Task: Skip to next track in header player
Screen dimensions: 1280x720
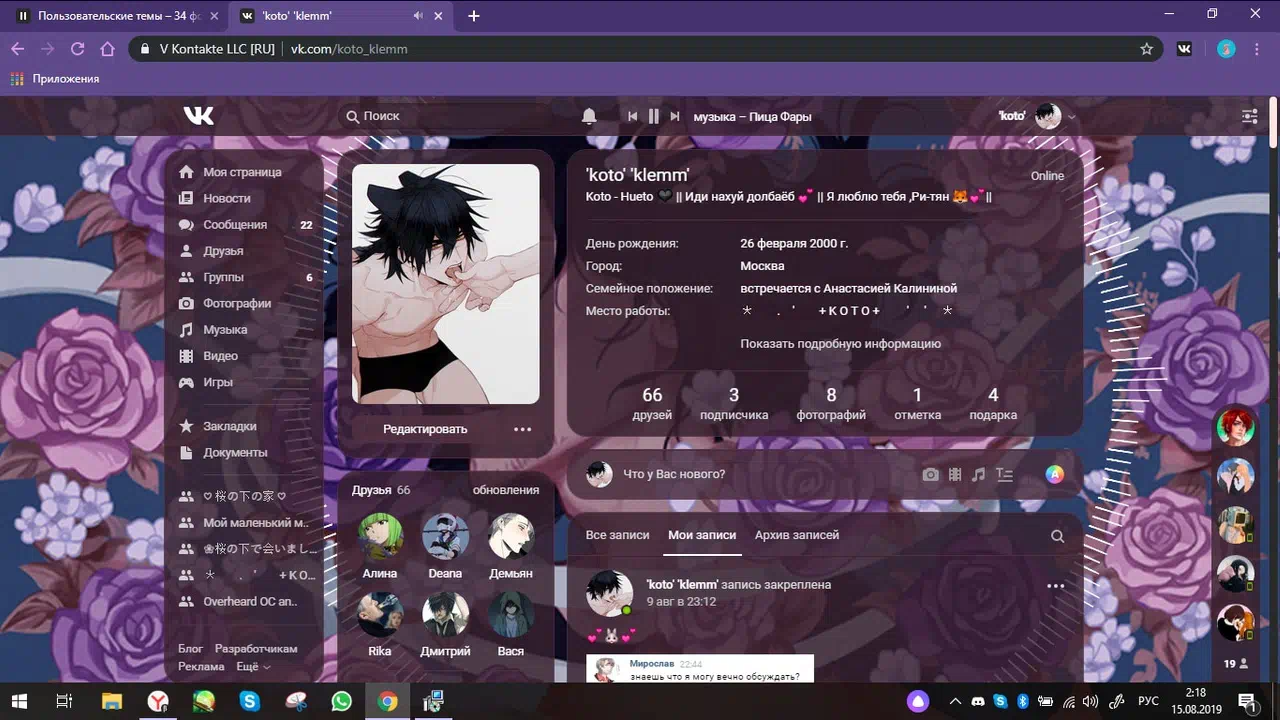Action: [675, 116]
